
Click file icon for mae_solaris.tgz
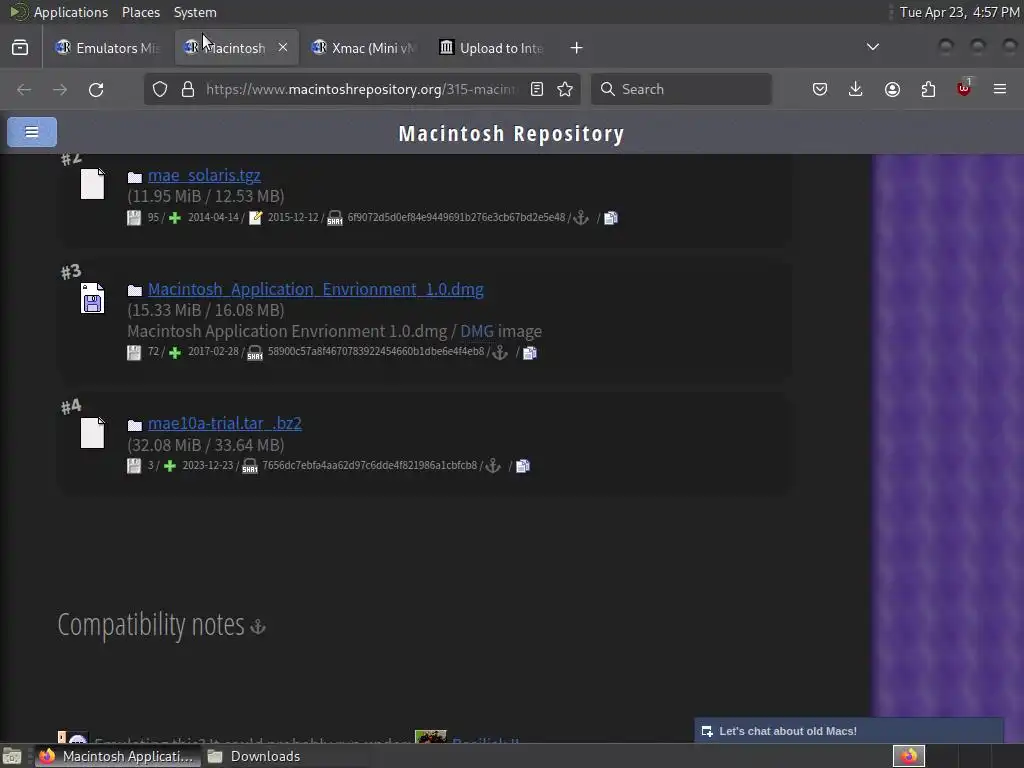pyautogui.click(x=92, y=184)
